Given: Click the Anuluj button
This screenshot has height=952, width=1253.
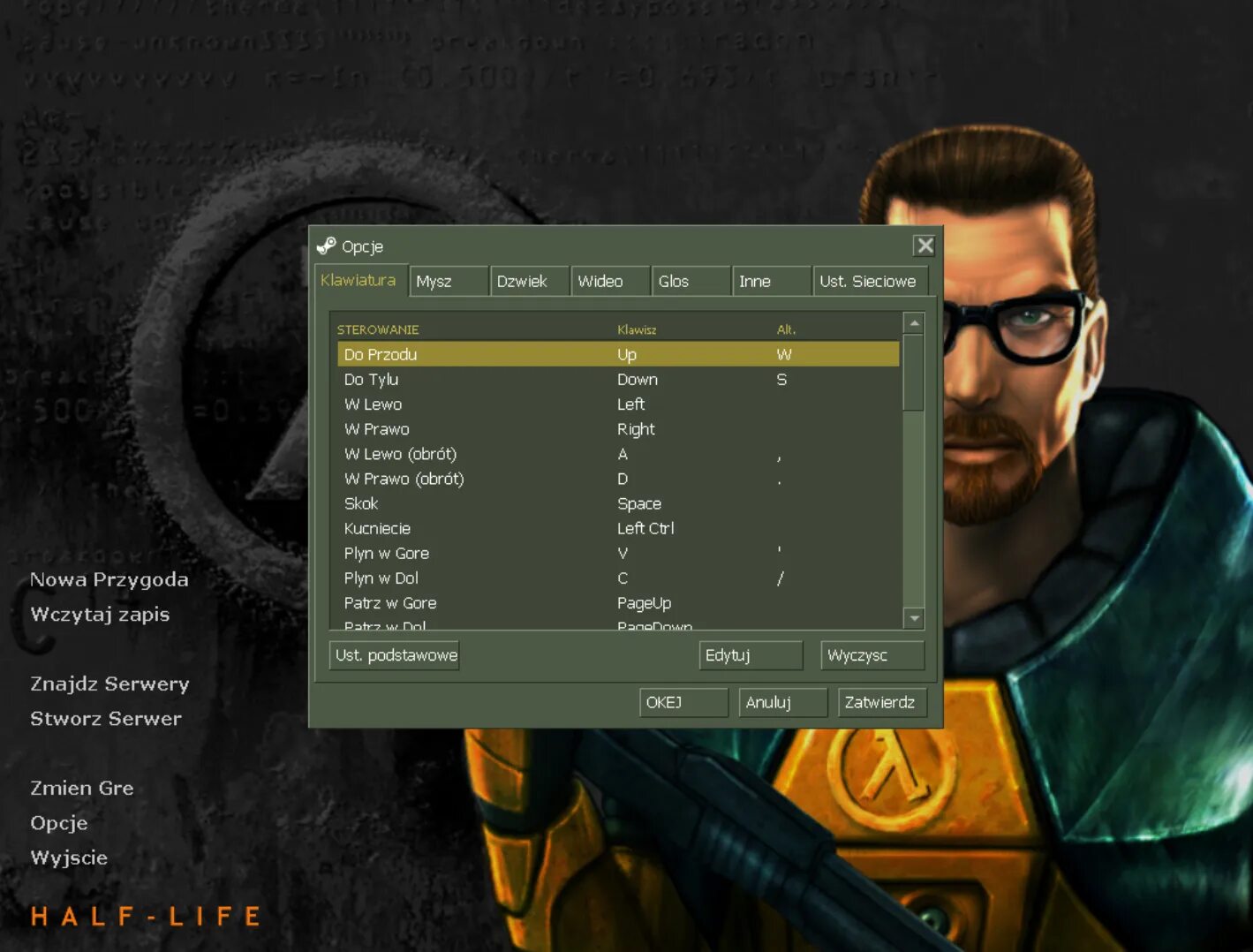Looking at the screenshot, I should pyautogui.click(x=782, y=702).
